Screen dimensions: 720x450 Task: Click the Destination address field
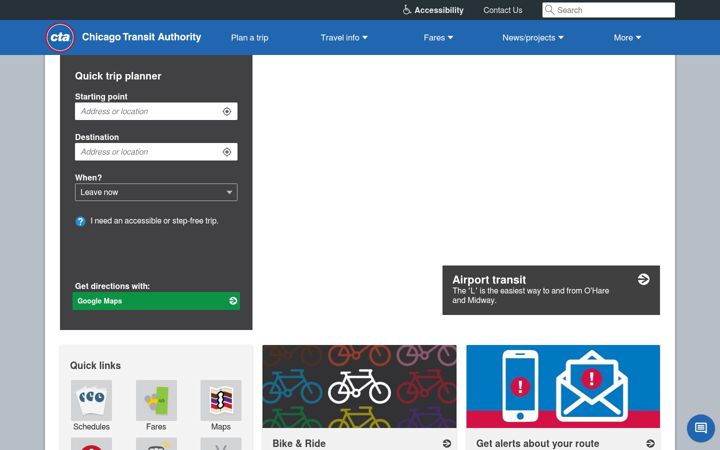point(156,152)
